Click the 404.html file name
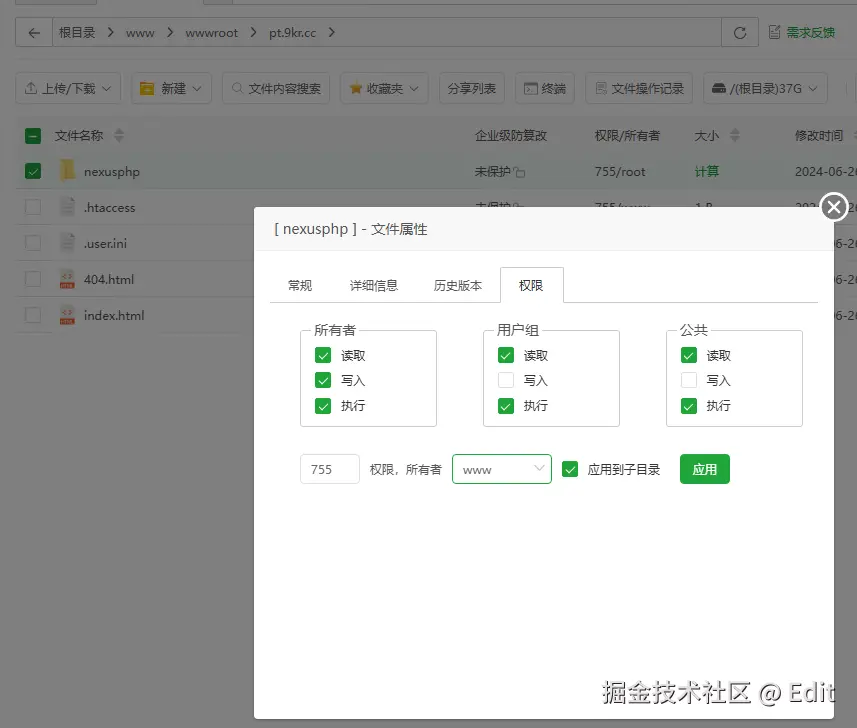Screen dimensions: 857x728 109,279
